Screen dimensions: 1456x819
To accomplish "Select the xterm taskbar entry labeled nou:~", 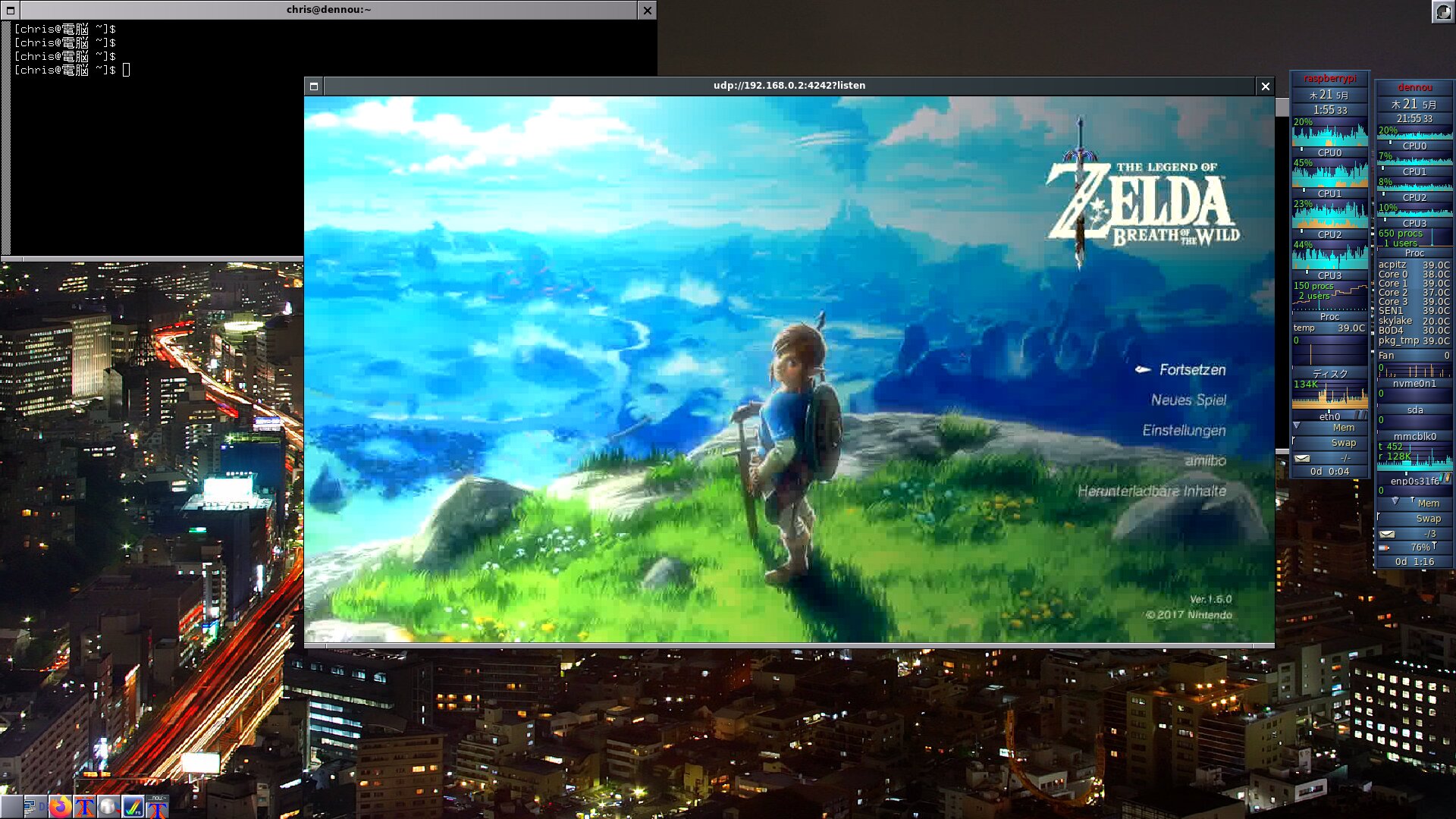I will [x=157, y=807].
